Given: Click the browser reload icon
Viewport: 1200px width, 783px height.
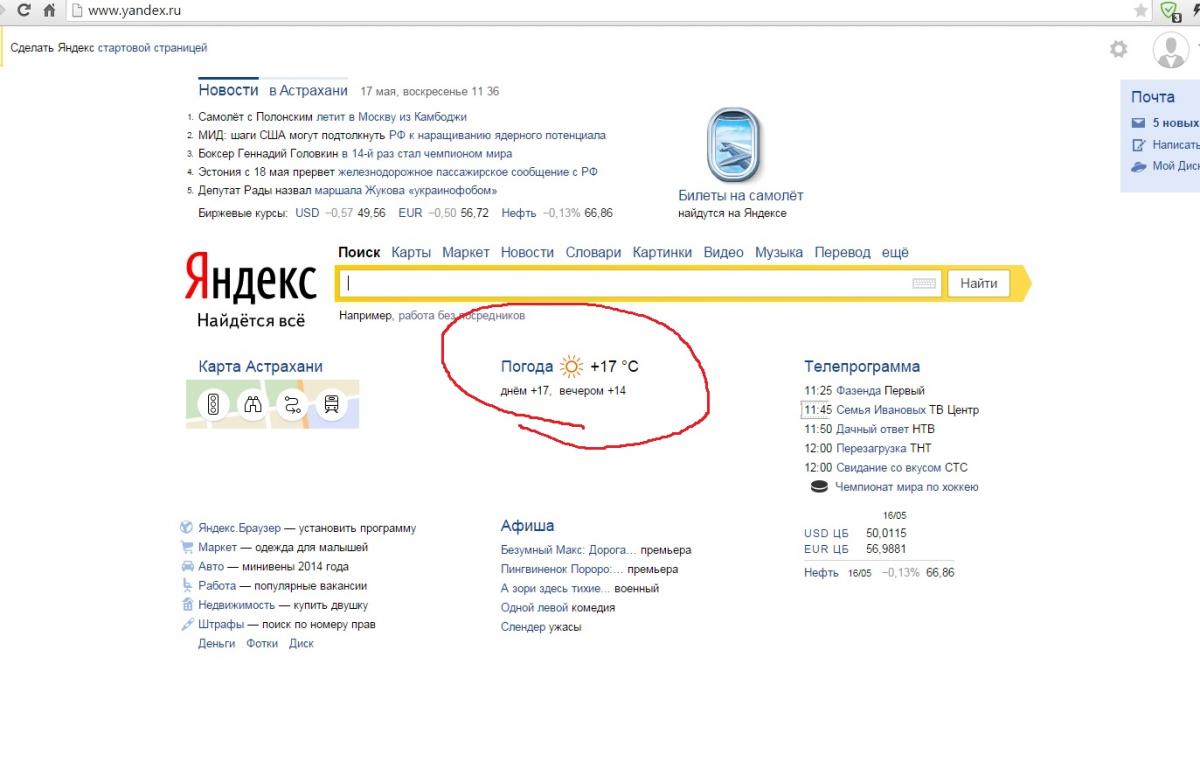Looking at the screenshot, I should pyautogui.click(x=23, y=11).
